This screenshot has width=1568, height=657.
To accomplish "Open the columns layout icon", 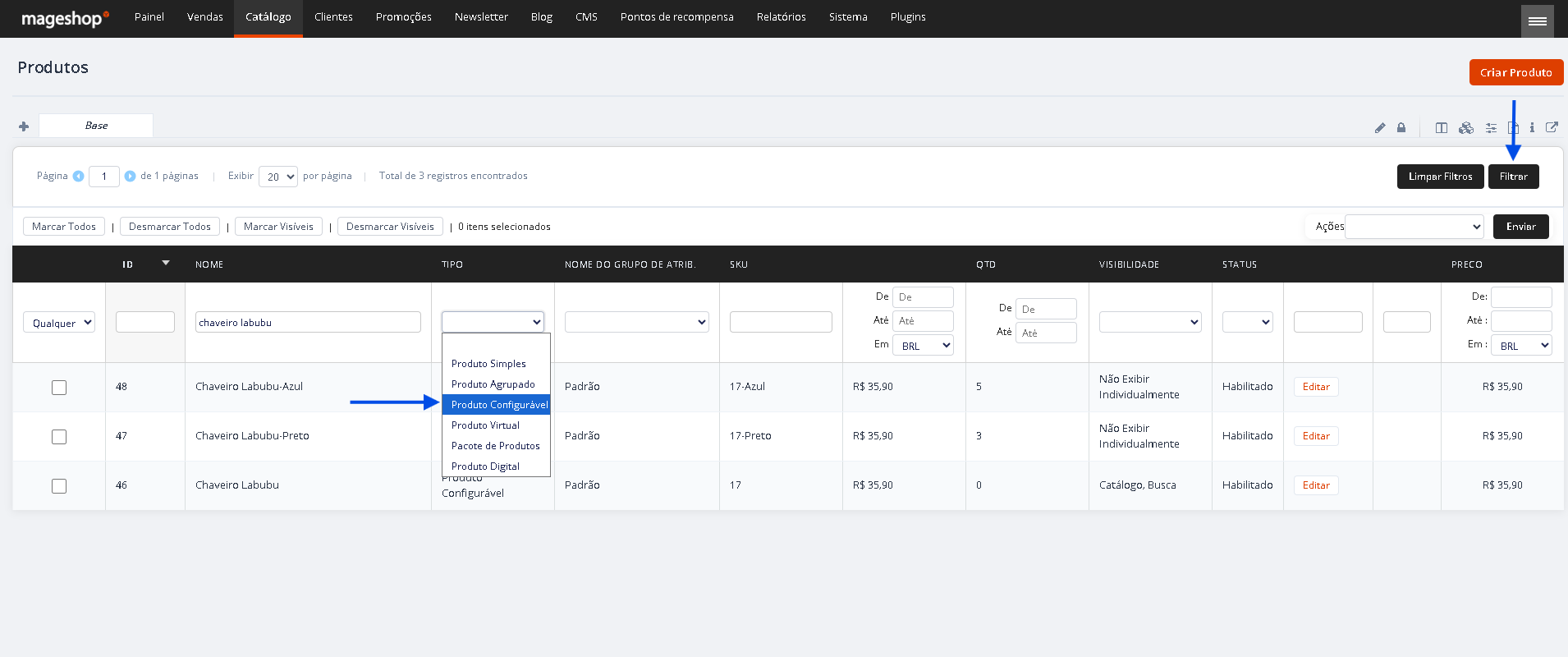I will click(1442, 128).
